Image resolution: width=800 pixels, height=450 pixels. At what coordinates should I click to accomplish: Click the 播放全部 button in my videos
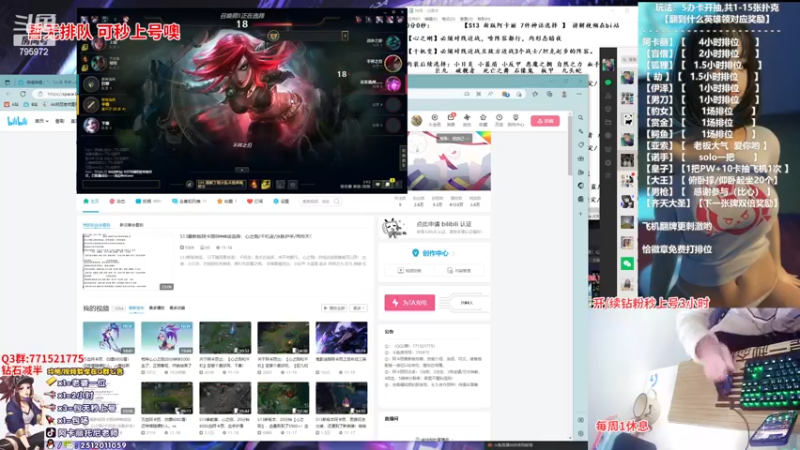pyautogui.click(x=334, y=308)
